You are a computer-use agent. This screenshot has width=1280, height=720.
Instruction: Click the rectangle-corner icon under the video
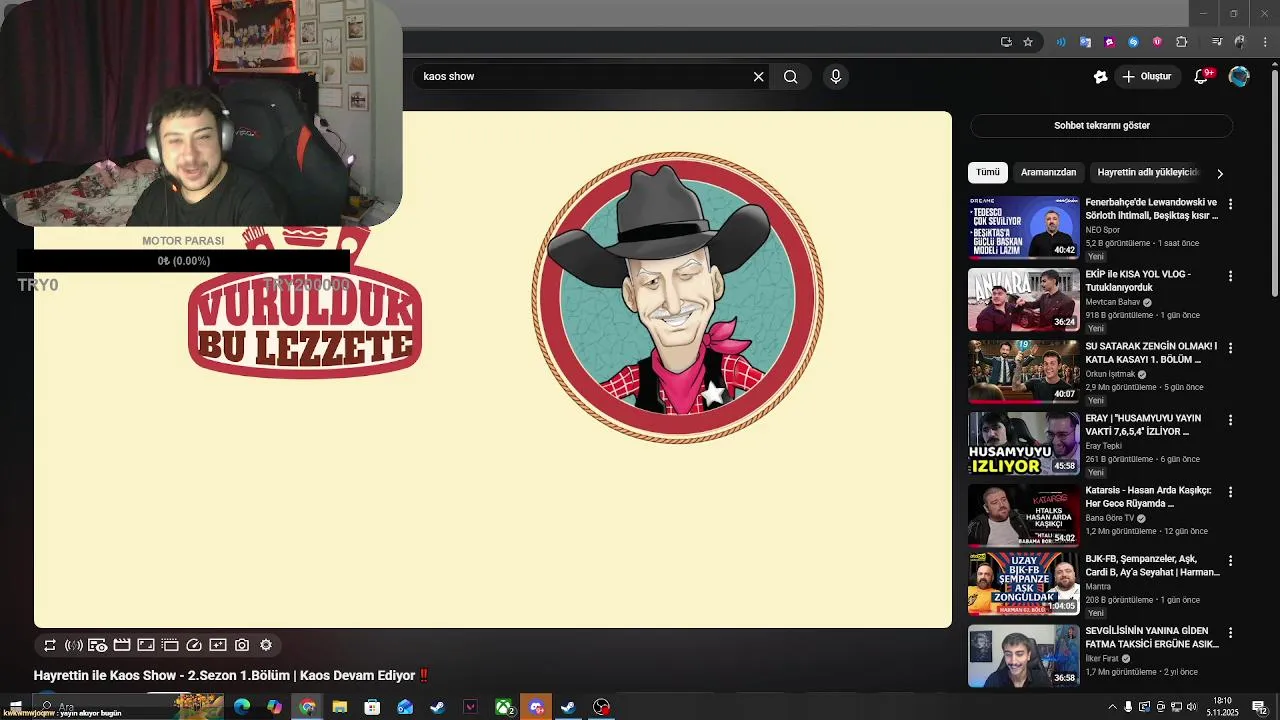pyautogui.click(x=145, y=645)
